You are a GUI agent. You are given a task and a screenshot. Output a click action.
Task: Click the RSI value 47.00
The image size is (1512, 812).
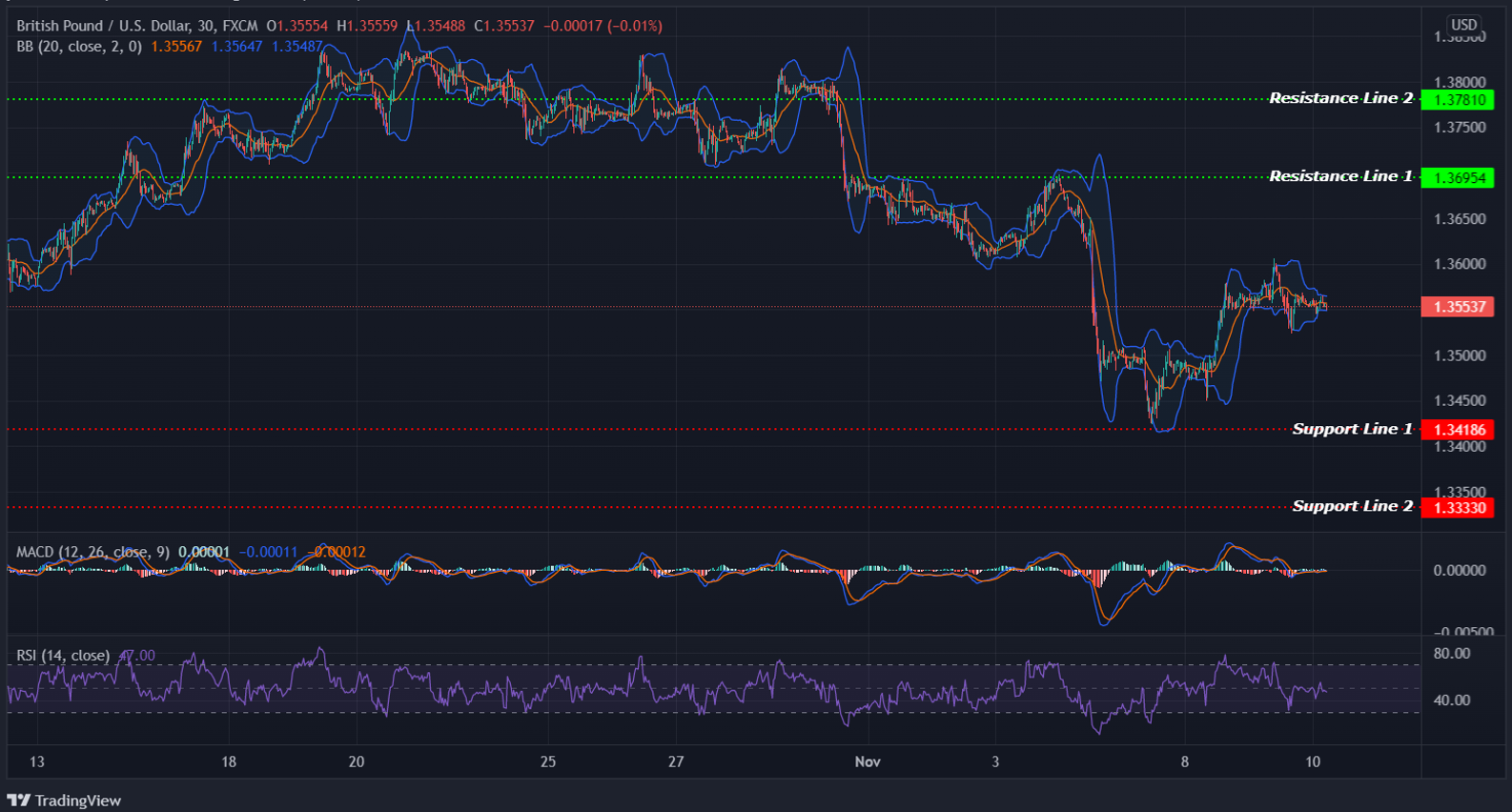click(136, 656)
